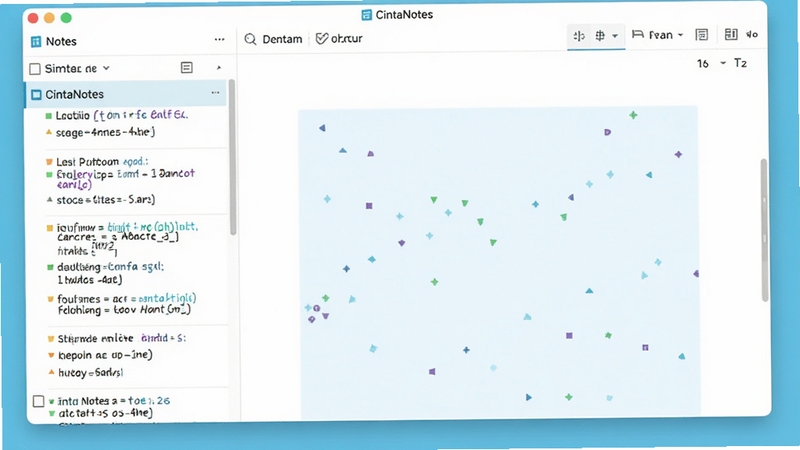Click the CintaNotes notebook square icon
Screen dimensions: 800x450
tap(36, 94)
